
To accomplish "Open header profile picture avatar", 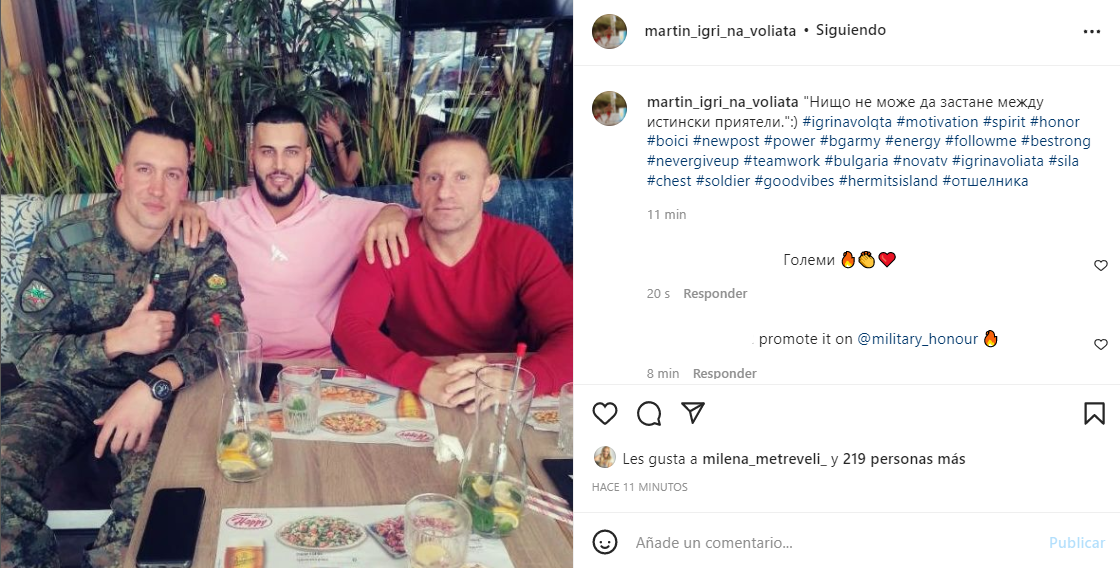I will point(609,31).
